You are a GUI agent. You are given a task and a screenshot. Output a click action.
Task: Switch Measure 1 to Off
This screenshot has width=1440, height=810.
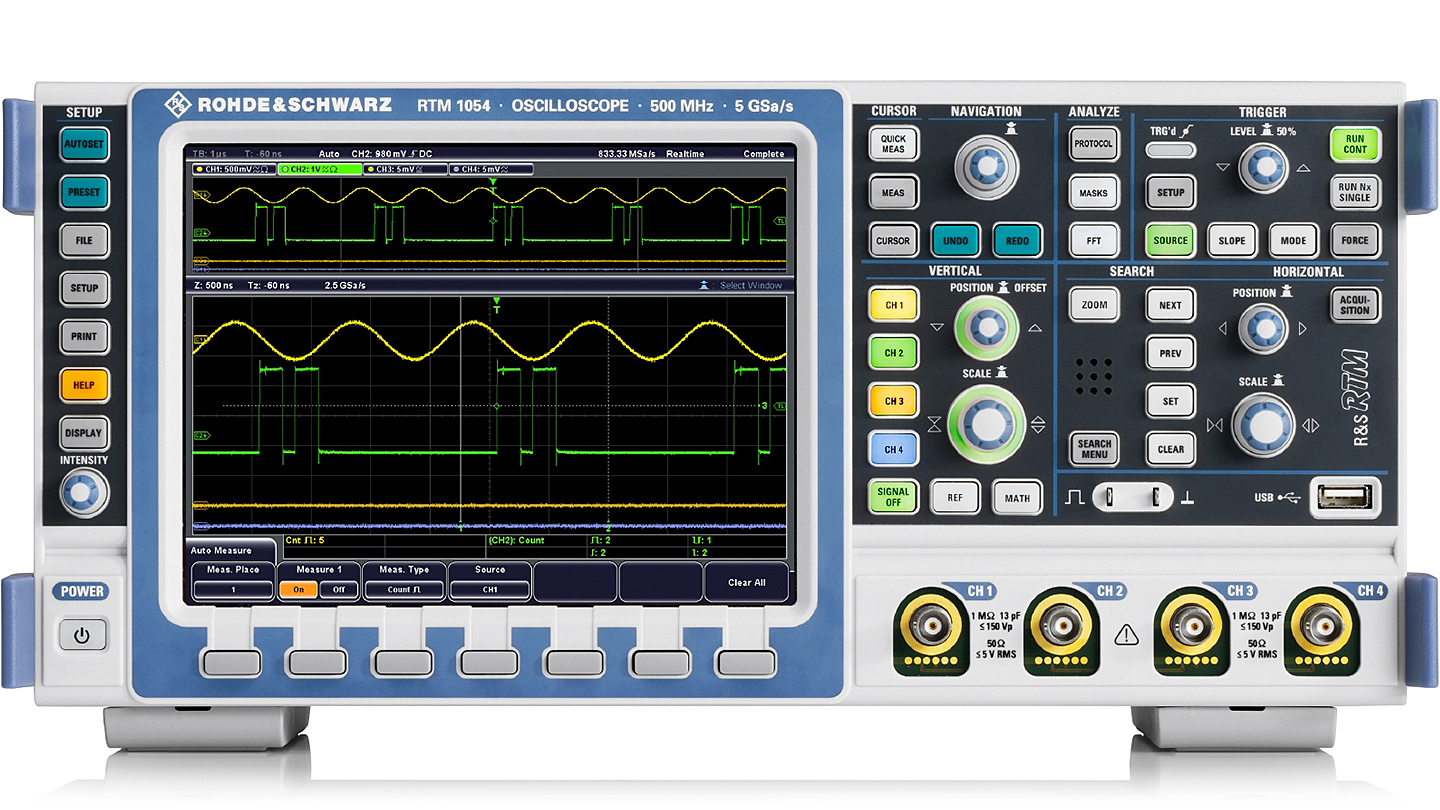click(339, 590)
